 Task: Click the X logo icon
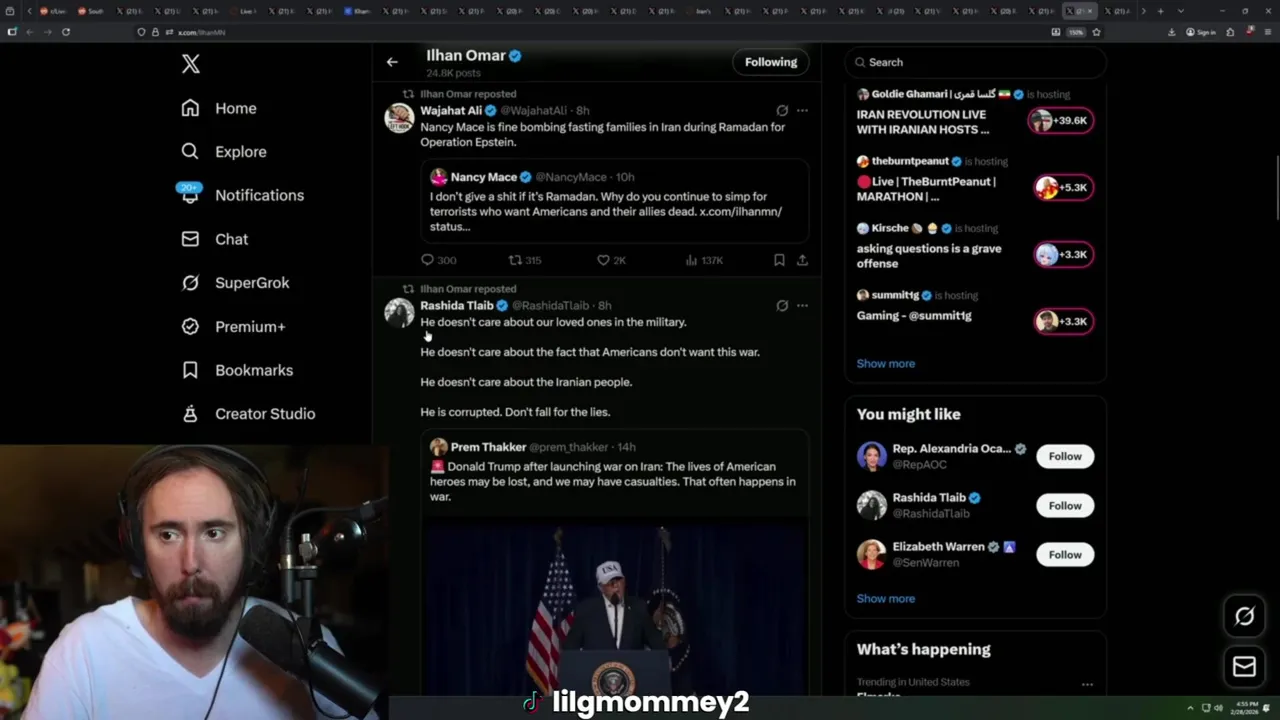click(190, 64)
